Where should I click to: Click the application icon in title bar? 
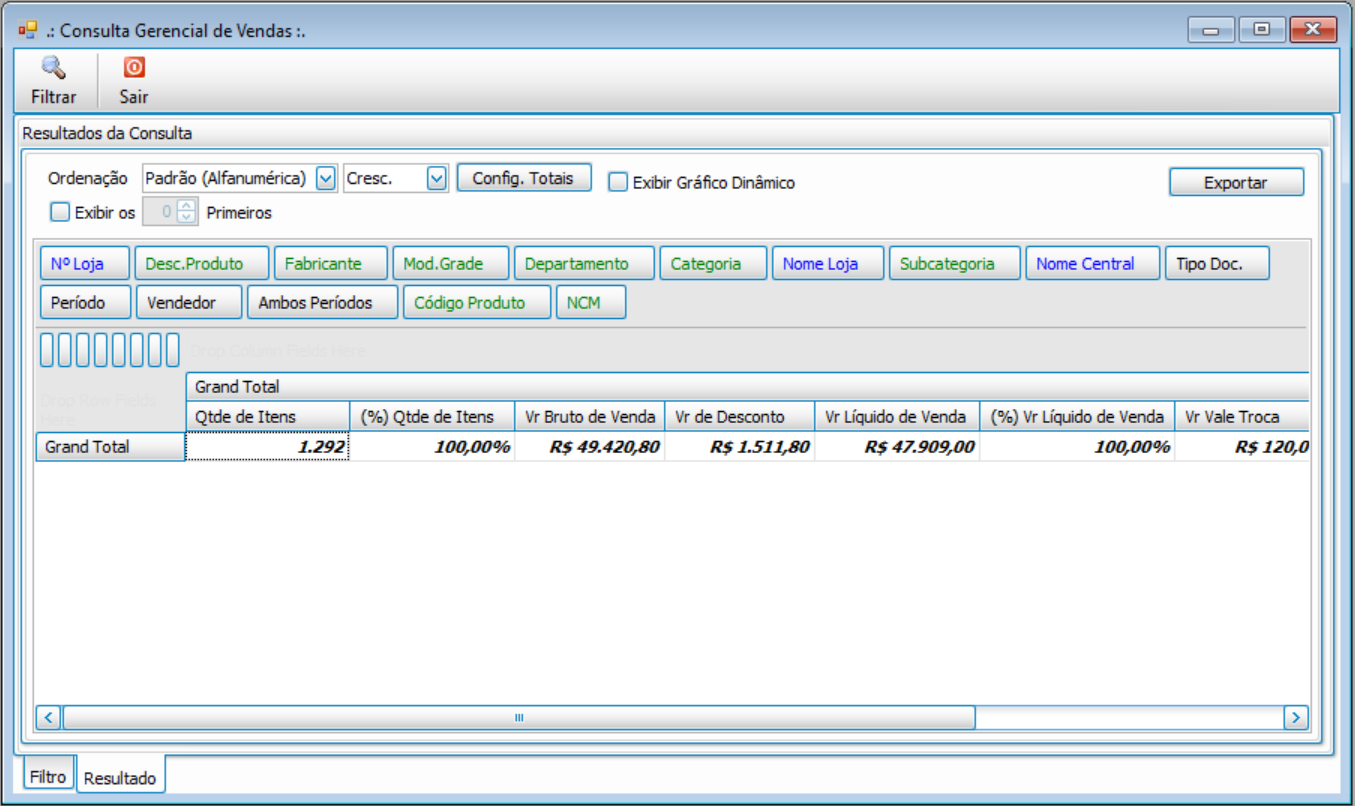28,30
